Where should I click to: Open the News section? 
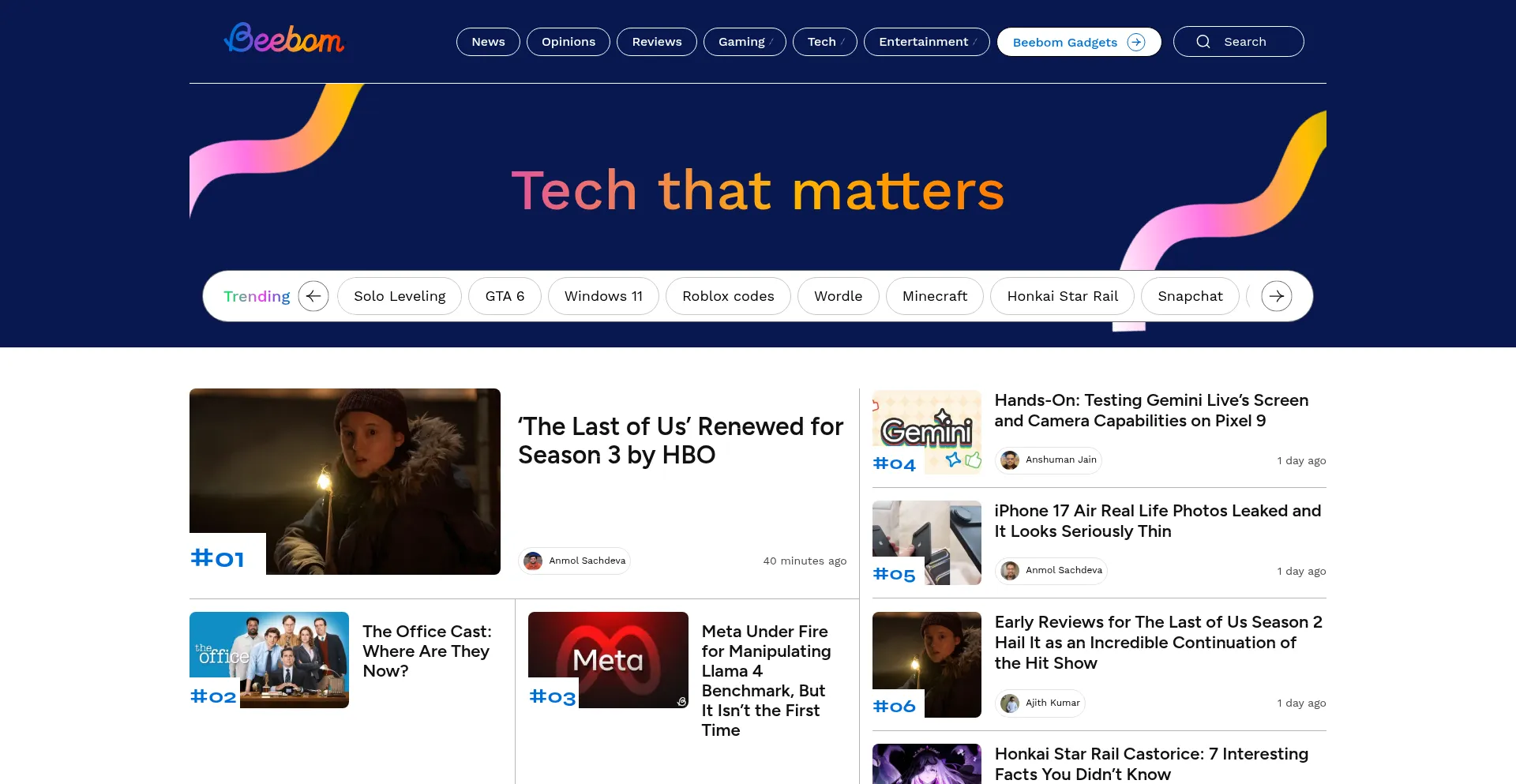[488, 42]
